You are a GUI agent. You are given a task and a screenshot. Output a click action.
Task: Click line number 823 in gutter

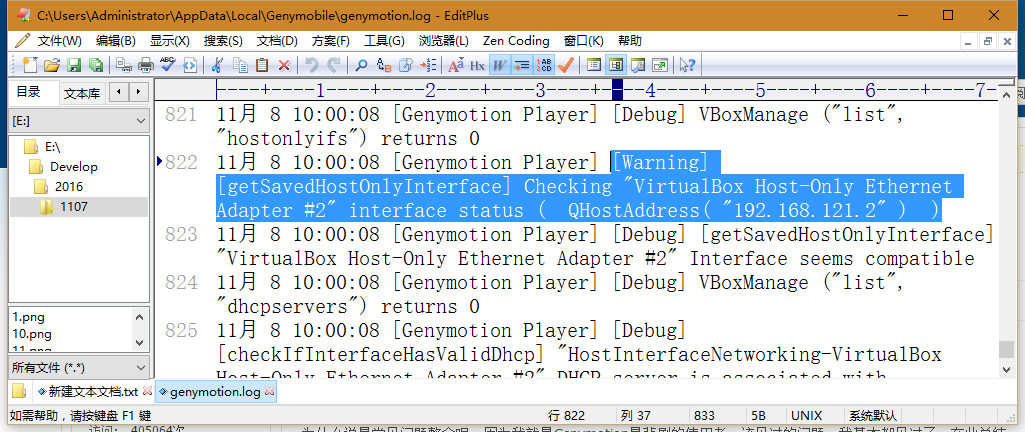tap(181, 235)
